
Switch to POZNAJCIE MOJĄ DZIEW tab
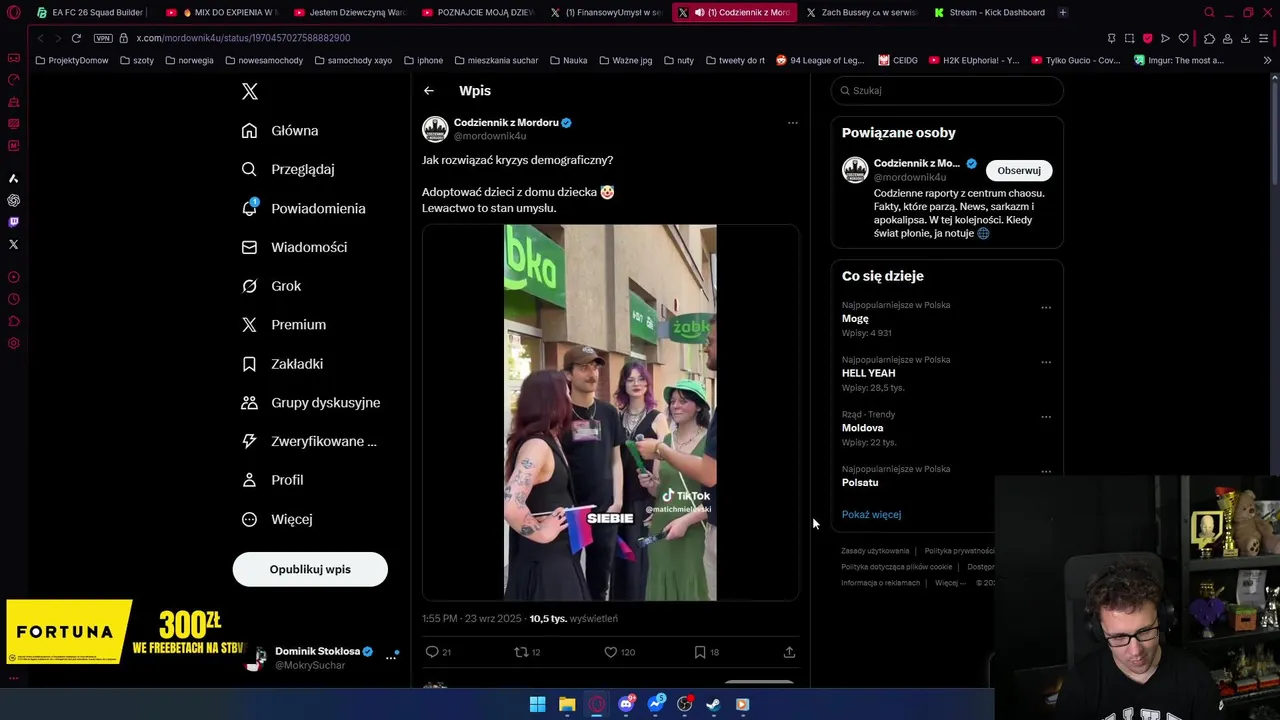coord(478,13)
